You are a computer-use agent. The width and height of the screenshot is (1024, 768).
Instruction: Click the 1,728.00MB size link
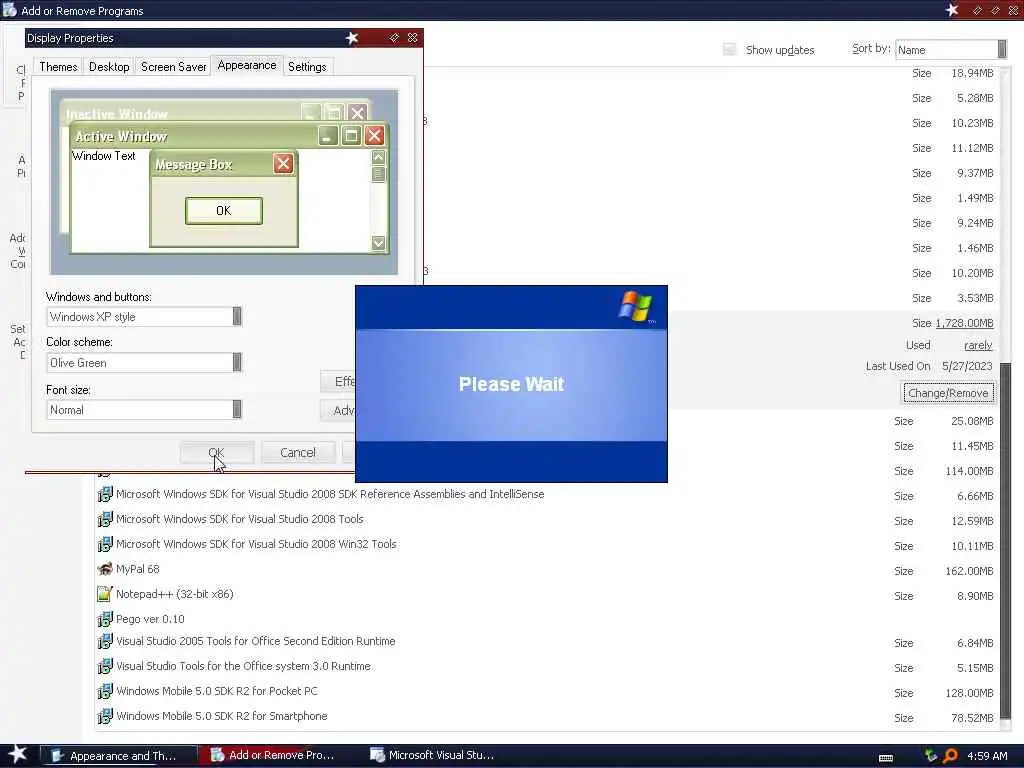click(x=965, y=323)
